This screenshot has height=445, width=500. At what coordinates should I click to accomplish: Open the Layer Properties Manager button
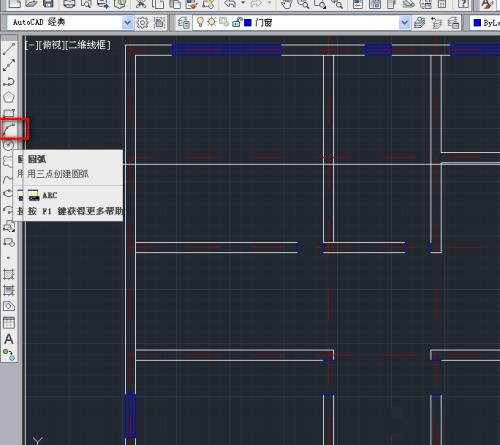pos(183,23)
